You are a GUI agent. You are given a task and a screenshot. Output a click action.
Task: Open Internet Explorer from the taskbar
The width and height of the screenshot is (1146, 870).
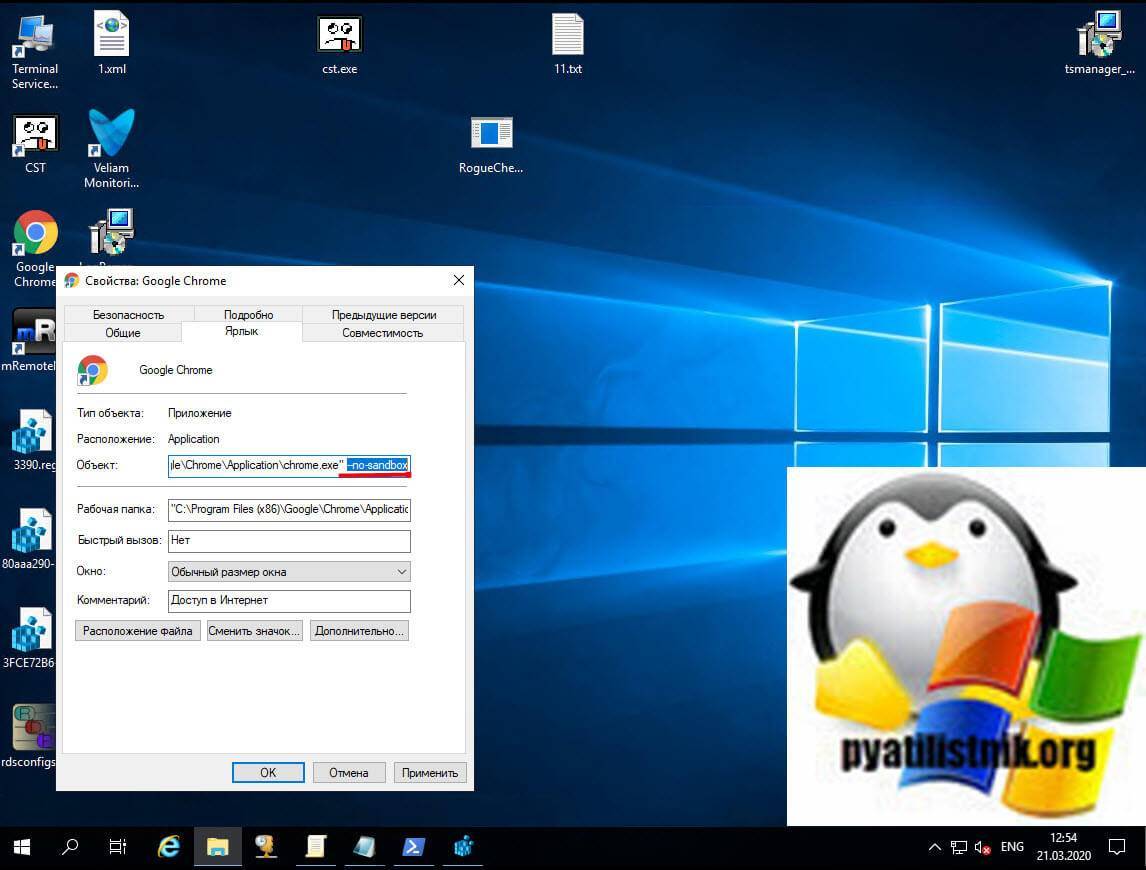(170, 847)
